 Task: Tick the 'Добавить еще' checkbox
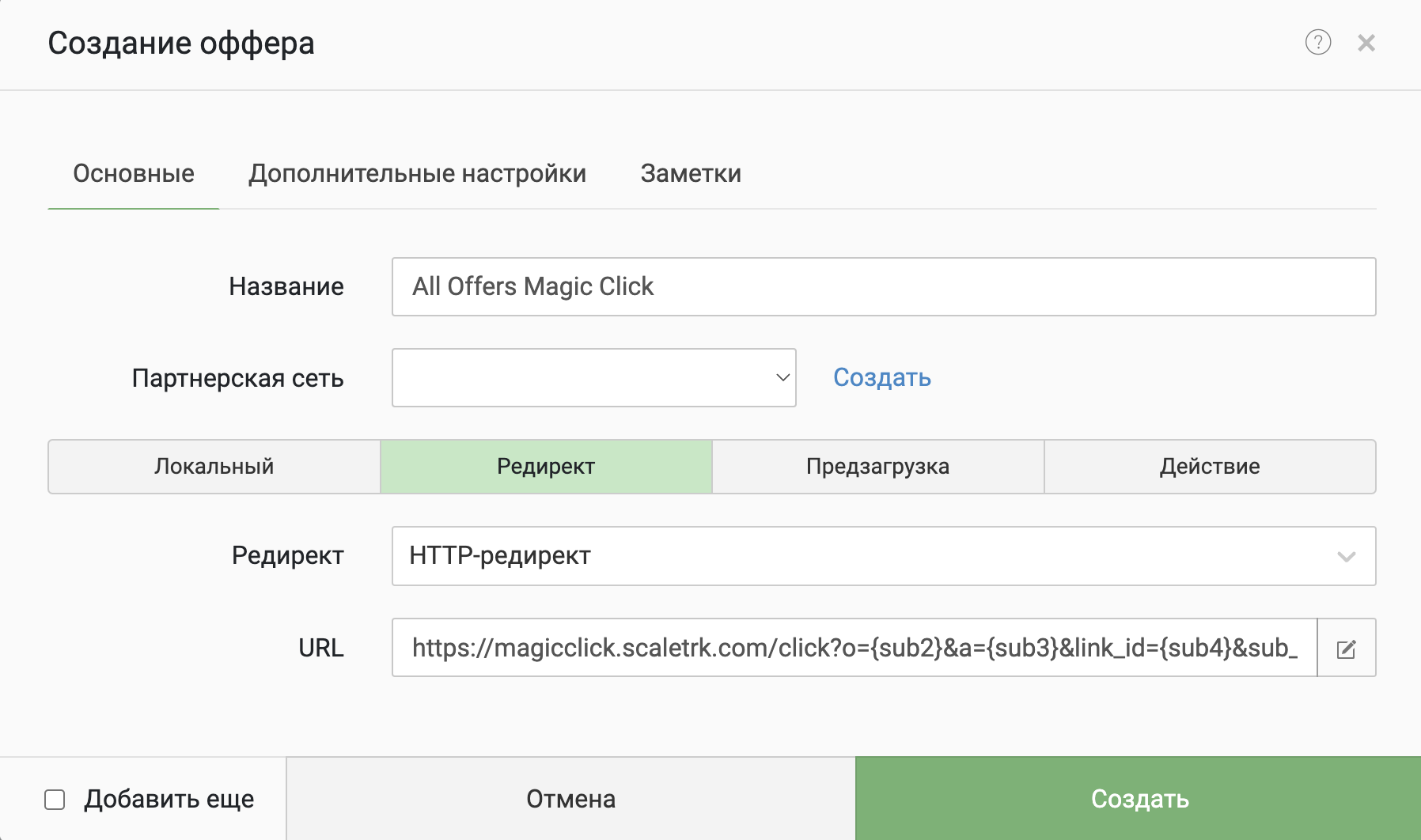point(55,800)
